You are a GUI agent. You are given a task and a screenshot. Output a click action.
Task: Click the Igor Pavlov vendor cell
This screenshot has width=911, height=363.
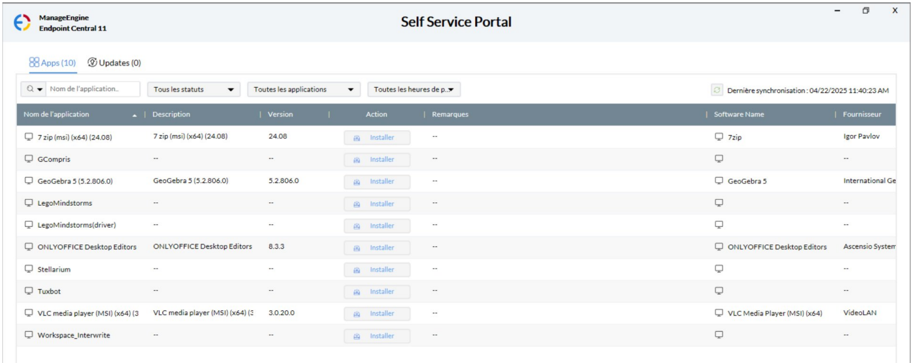(862, 137)
